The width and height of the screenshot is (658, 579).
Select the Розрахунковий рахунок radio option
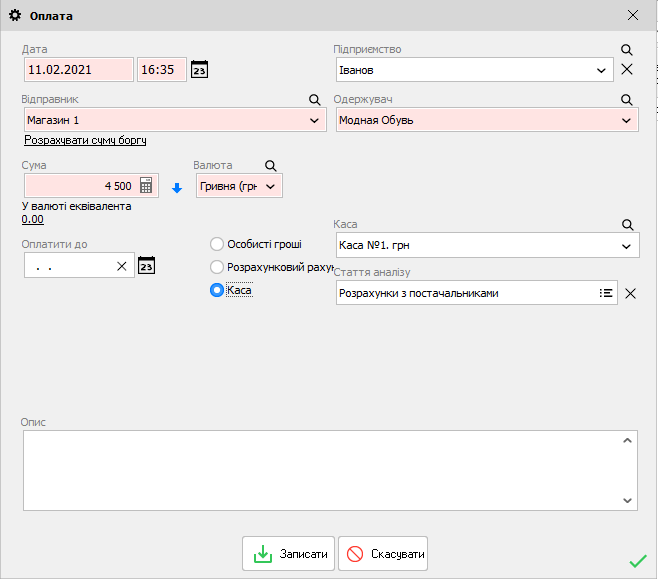tap(217, 267)
